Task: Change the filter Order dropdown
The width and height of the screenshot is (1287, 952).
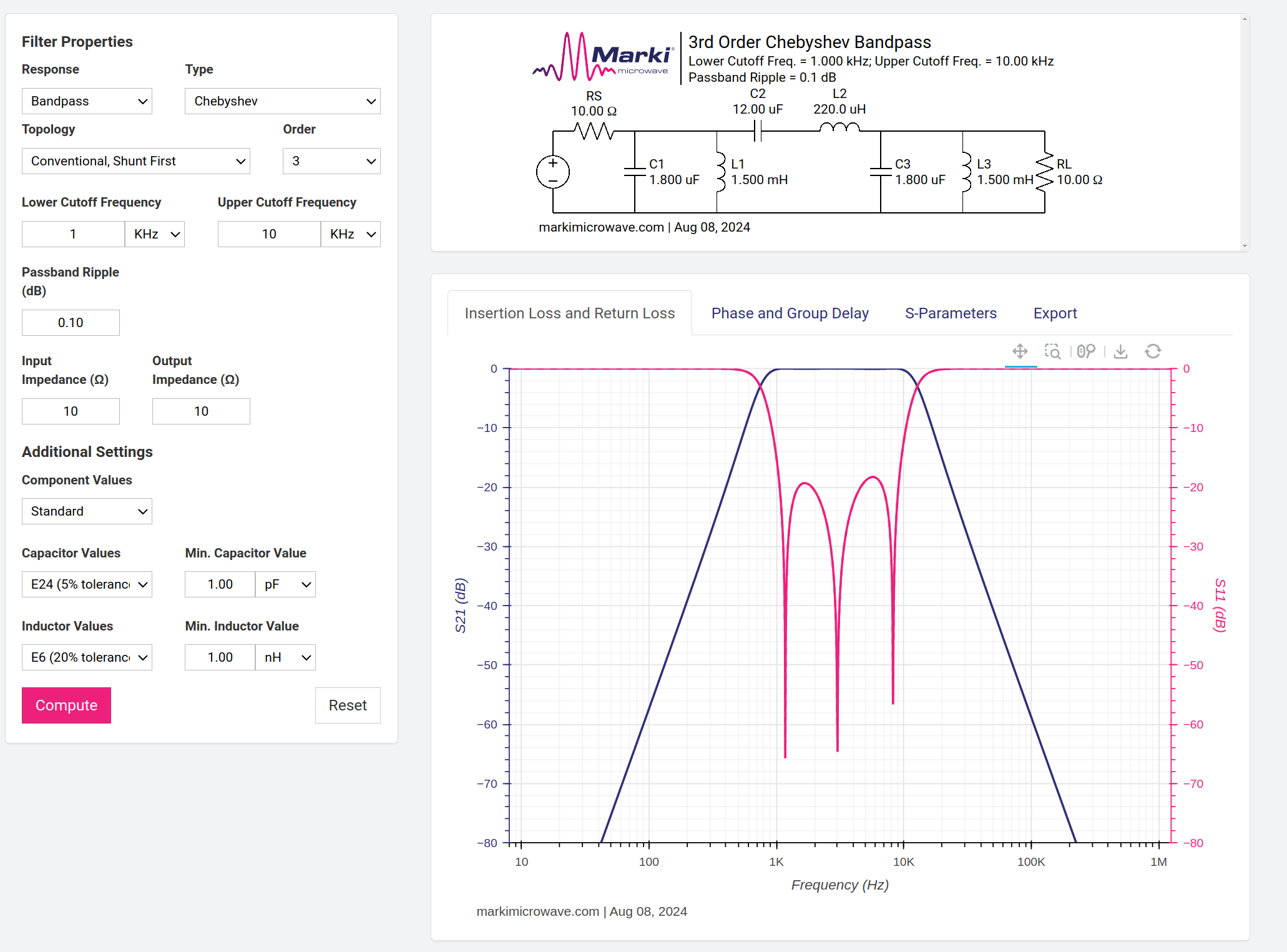Action: tap(331, 161)
